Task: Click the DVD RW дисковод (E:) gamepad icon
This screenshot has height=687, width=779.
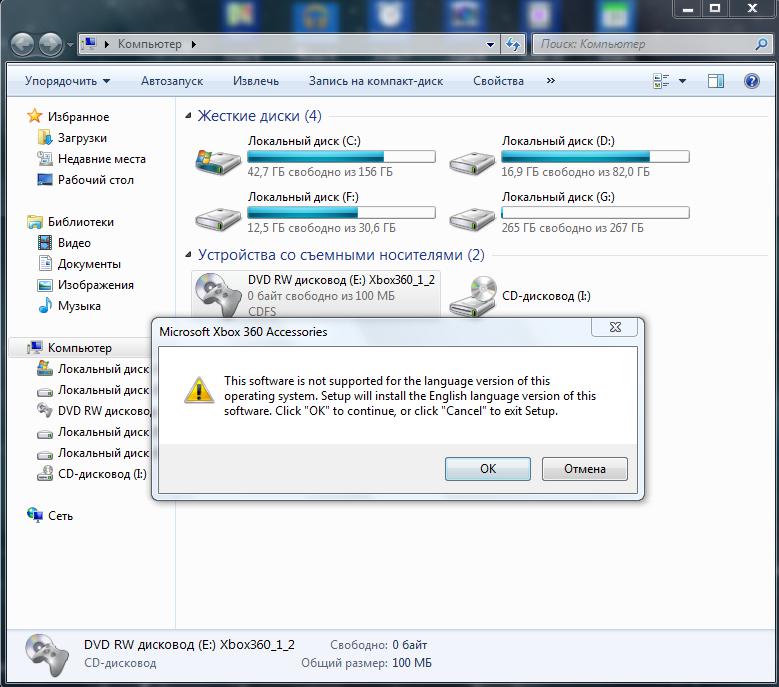Action: pos(218,295)
